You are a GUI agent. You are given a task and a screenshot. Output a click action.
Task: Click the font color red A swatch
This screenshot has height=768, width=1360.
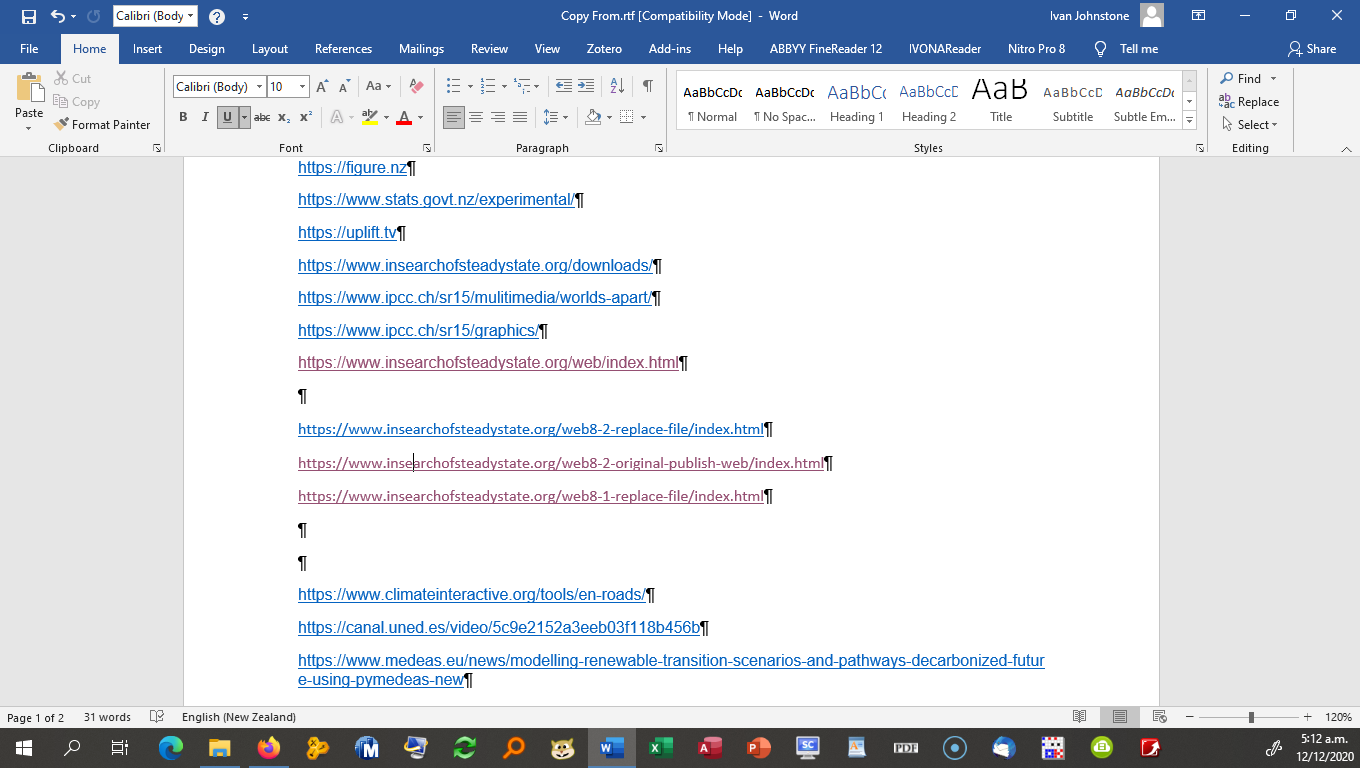click(404, 118)
